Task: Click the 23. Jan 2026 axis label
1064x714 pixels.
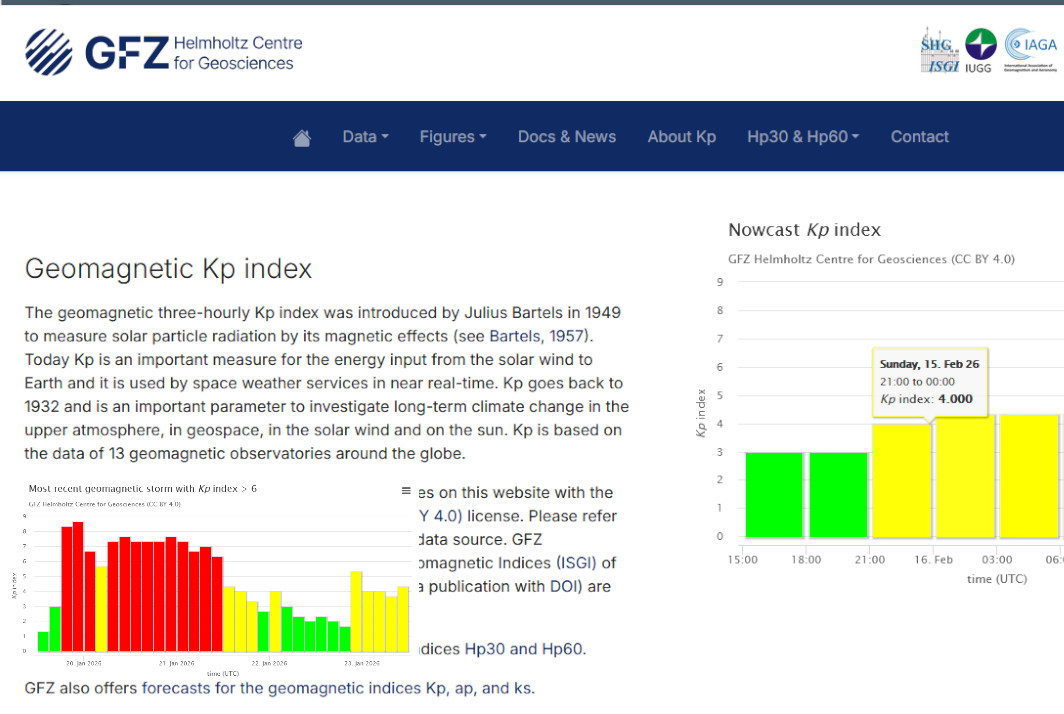Action: point(362,663)
